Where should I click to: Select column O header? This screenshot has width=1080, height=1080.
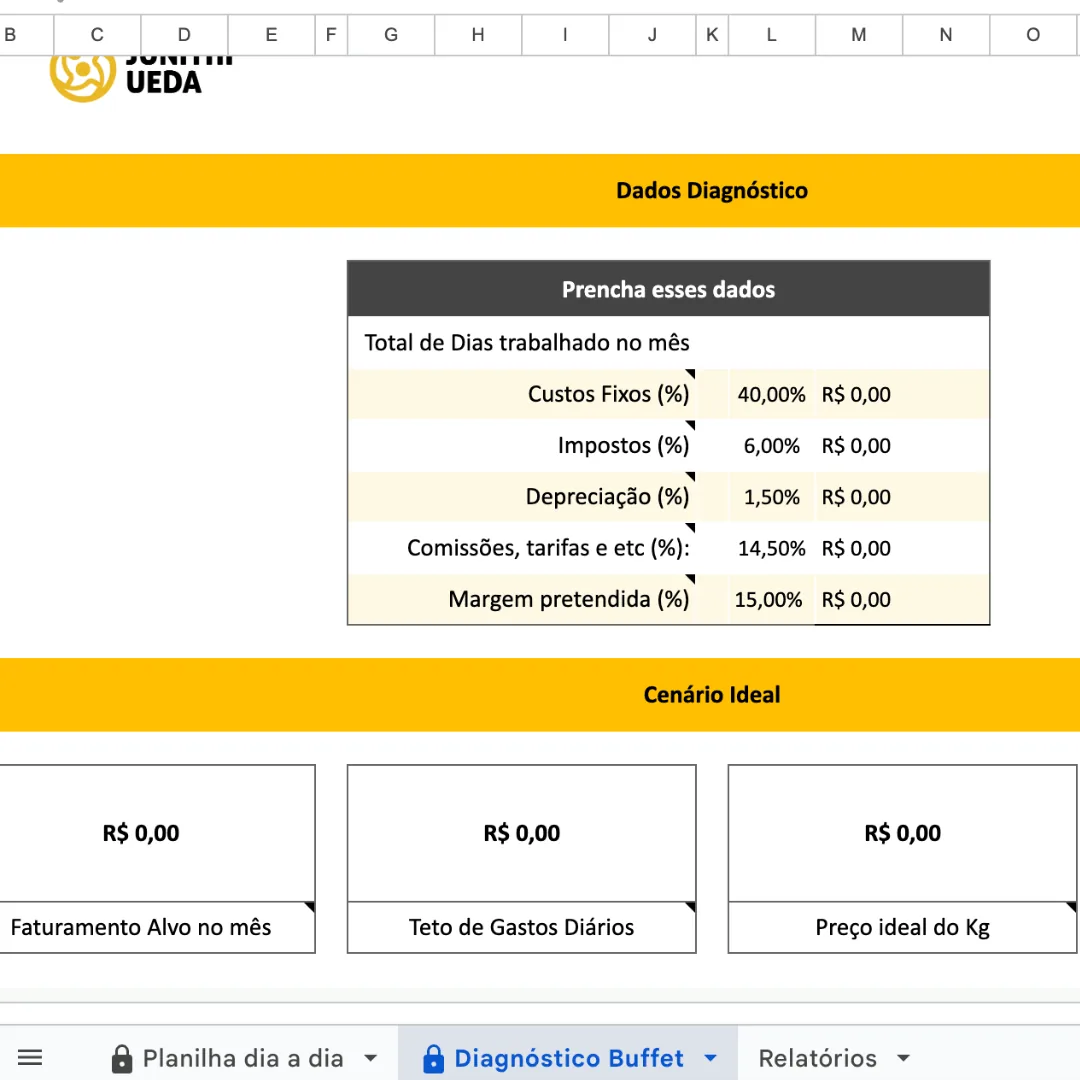(x=1033, y=34)
